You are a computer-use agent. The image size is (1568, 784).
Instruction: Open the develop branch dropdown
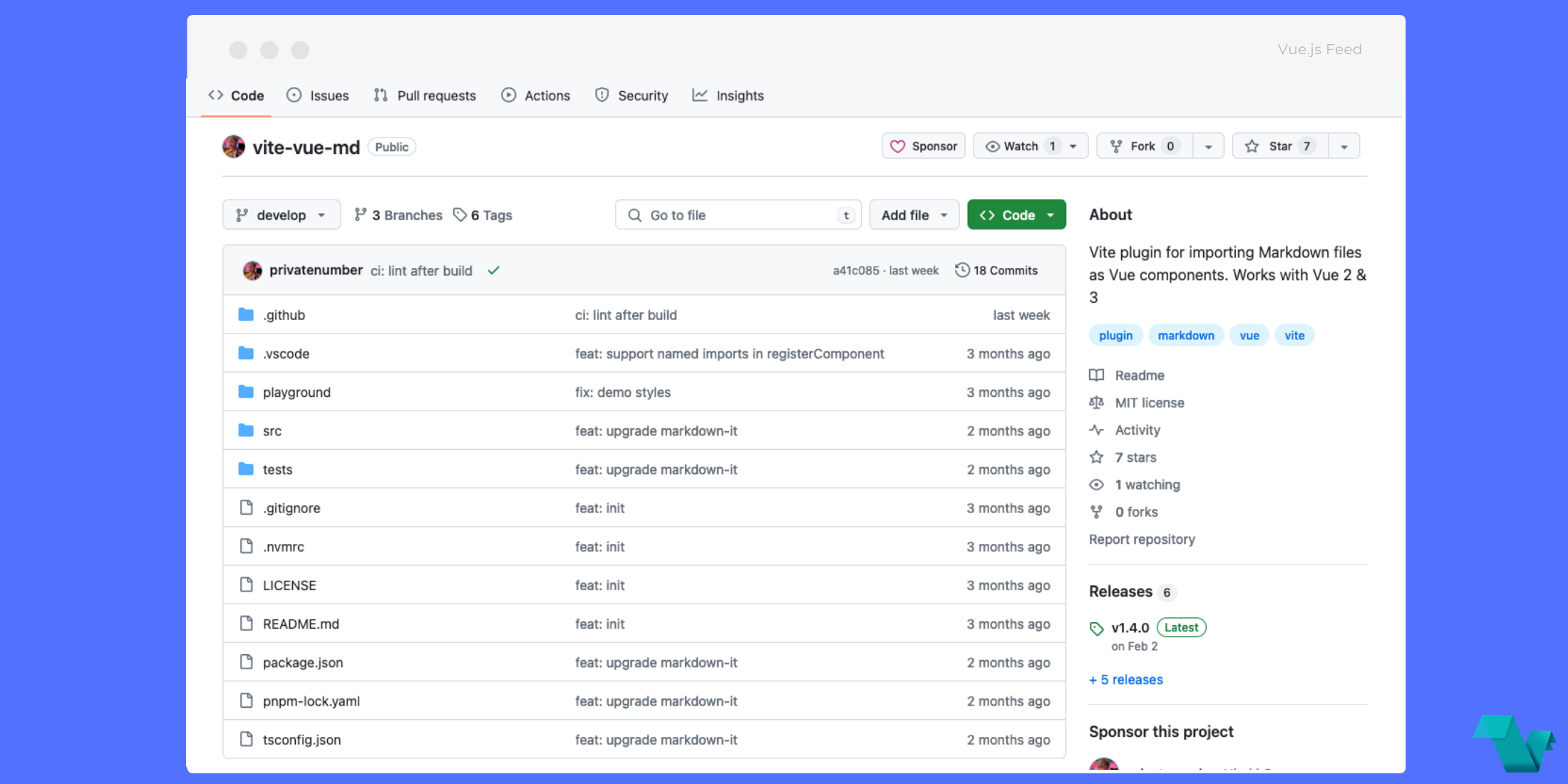(281, 215)
